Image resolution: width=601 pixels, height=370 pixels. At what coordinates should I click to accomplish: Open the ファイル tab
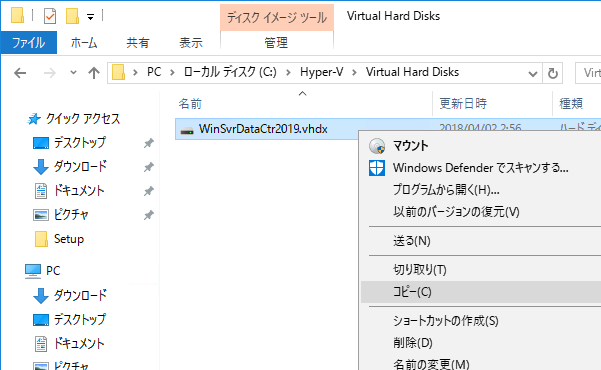click(29, 42)
